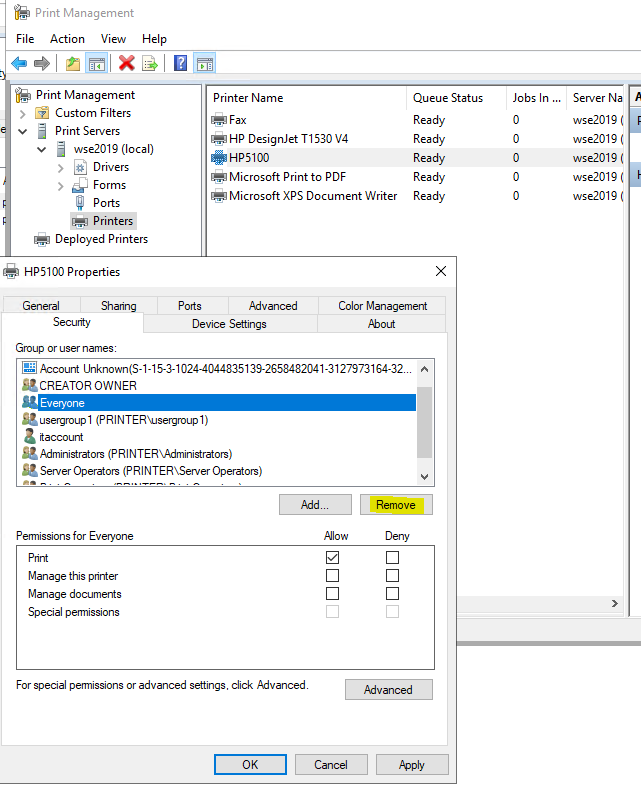The image size is (641, 788).
Task: Click the Administrators group icon
Action: pos(30,453)
